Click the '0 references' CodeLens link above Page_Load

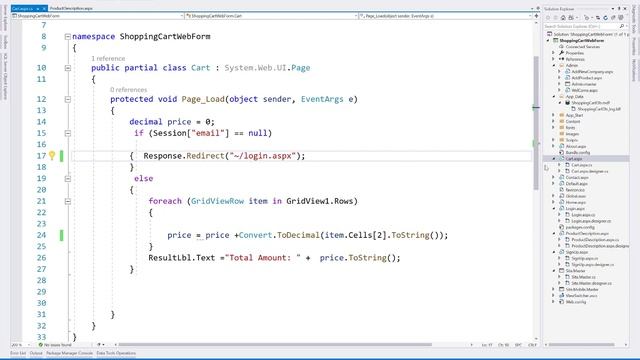point(129,90)
